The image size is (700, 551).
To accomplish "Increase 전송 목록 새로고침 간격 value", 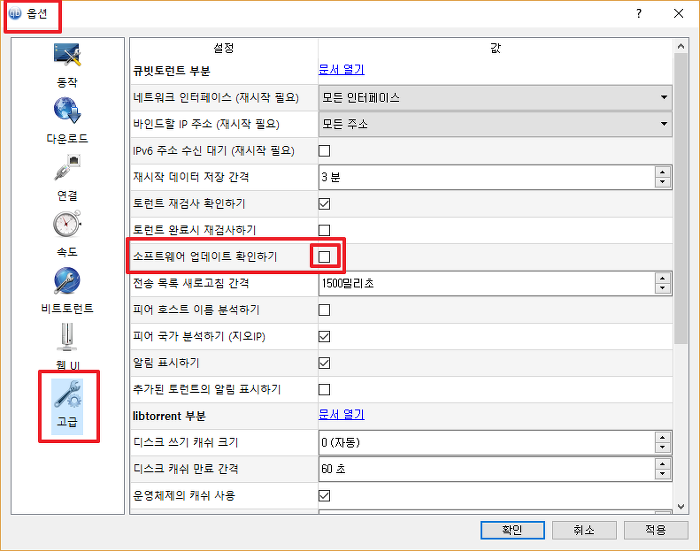I will [x=663, y=278].
